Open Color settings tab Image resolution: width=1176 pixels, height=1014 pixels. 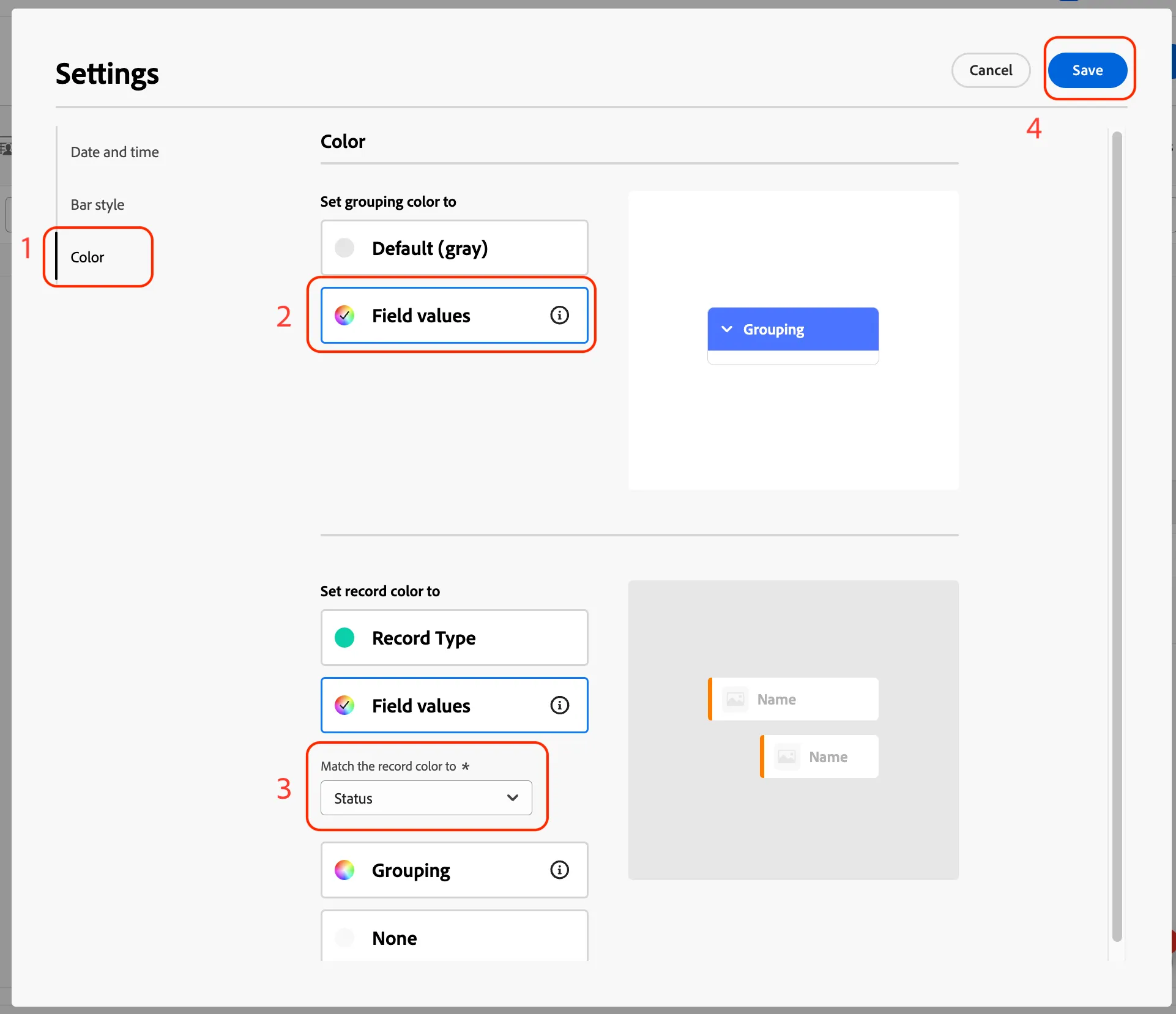(87, 257)
